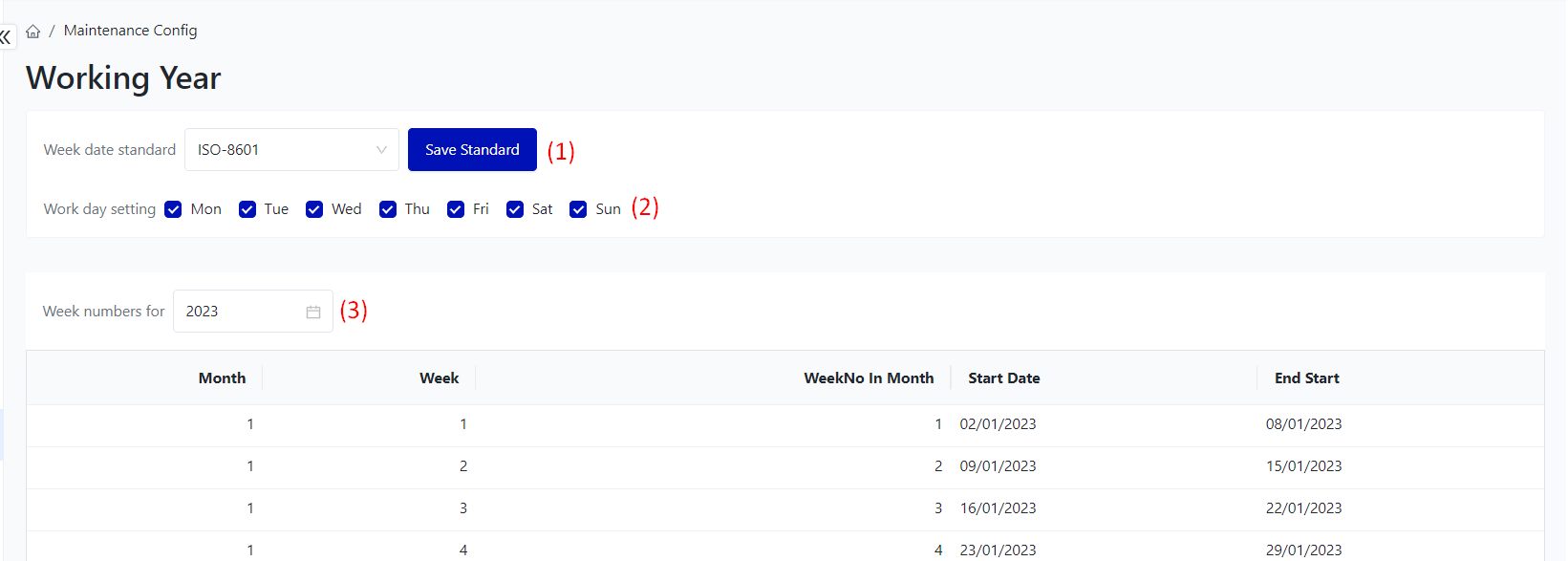
Task: Click the Start Date column header
Action: pos(1003,378)
